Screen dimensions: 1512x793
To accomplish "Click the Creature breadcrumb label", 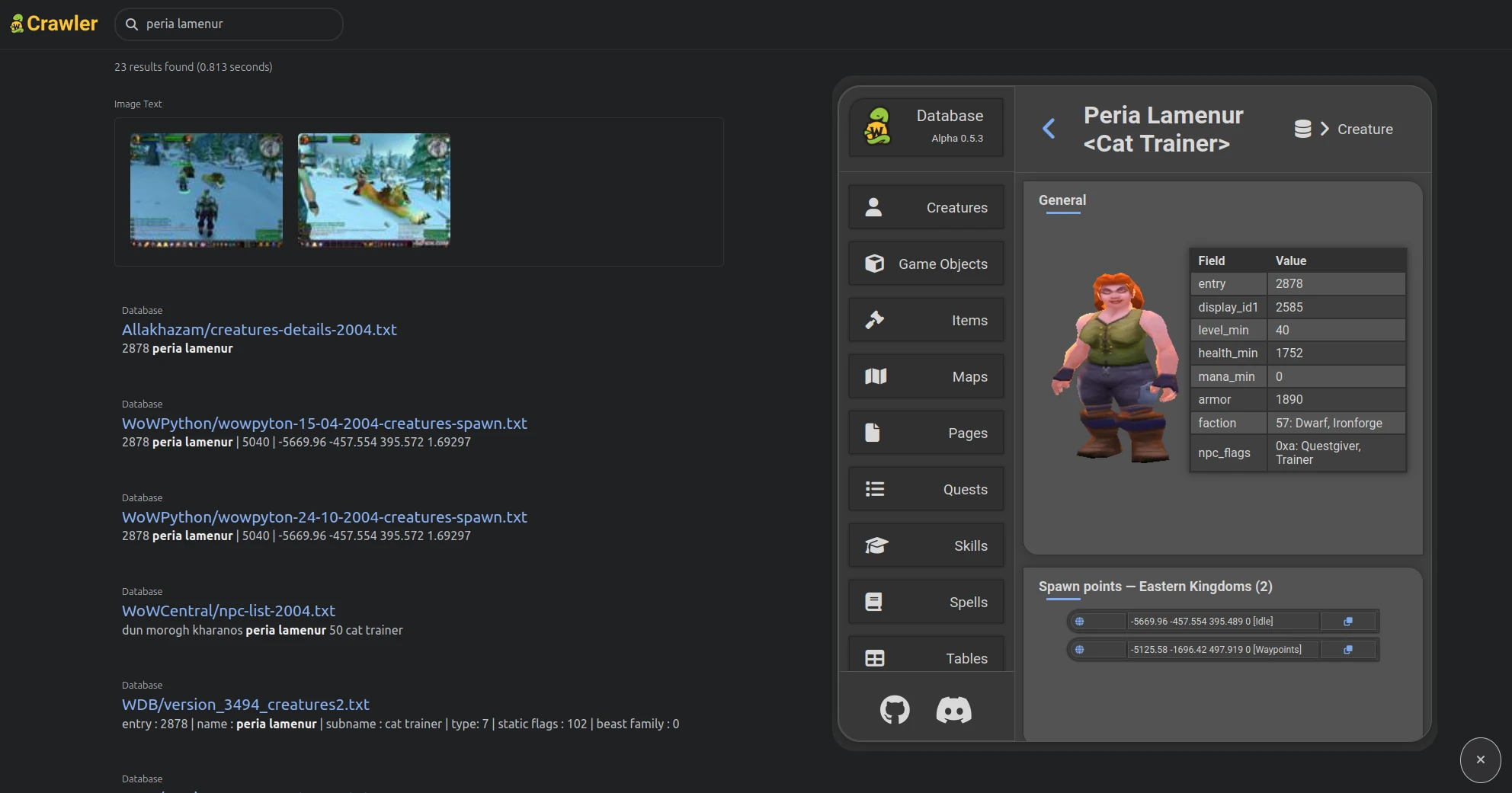I will coord(1365,130).
